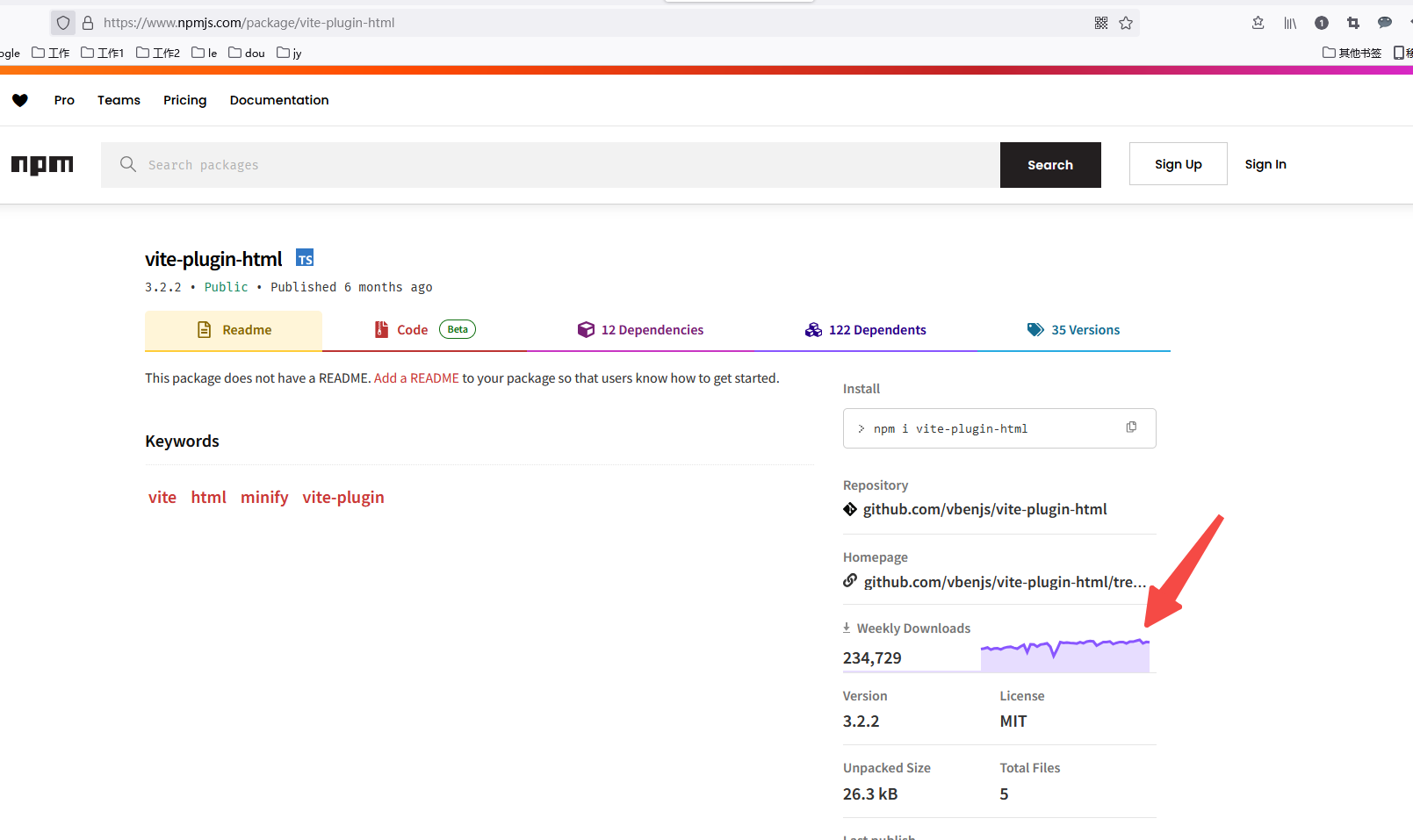Viewport: 1413px width, 840px height.
Task: Click the weekly downloads sparkline chart
Action: [1065, 655]
